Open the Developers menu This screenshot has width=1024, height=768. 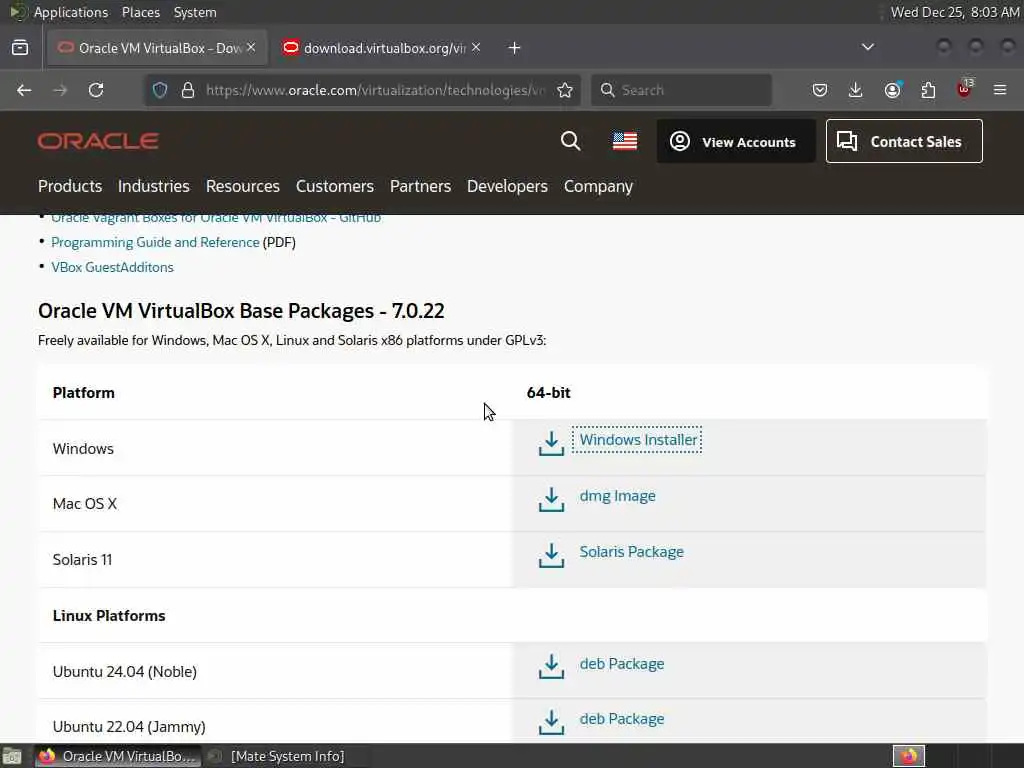coord(507,186)
